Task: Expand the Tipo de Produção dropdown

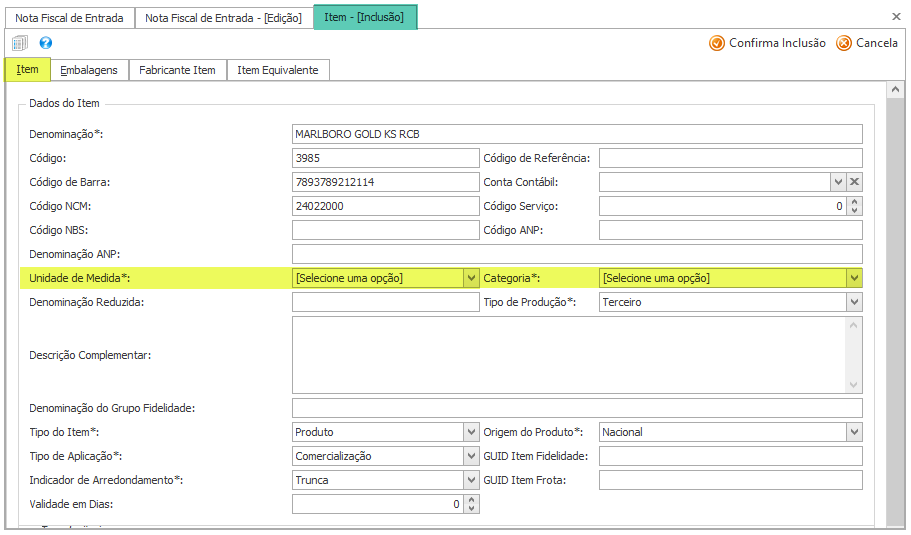Action: pos(854,302)
